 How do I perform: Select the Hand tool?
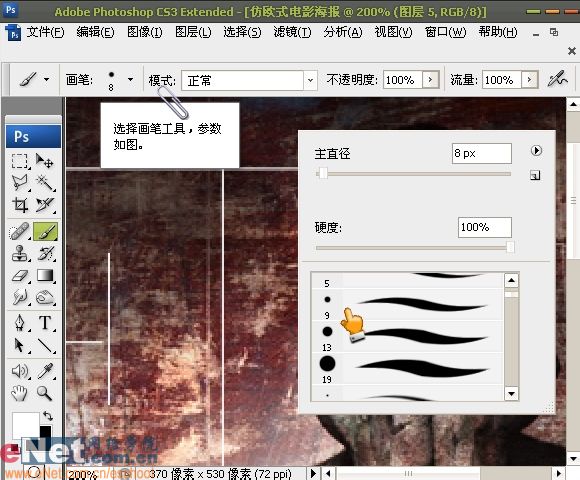click(x=20, y=393)
